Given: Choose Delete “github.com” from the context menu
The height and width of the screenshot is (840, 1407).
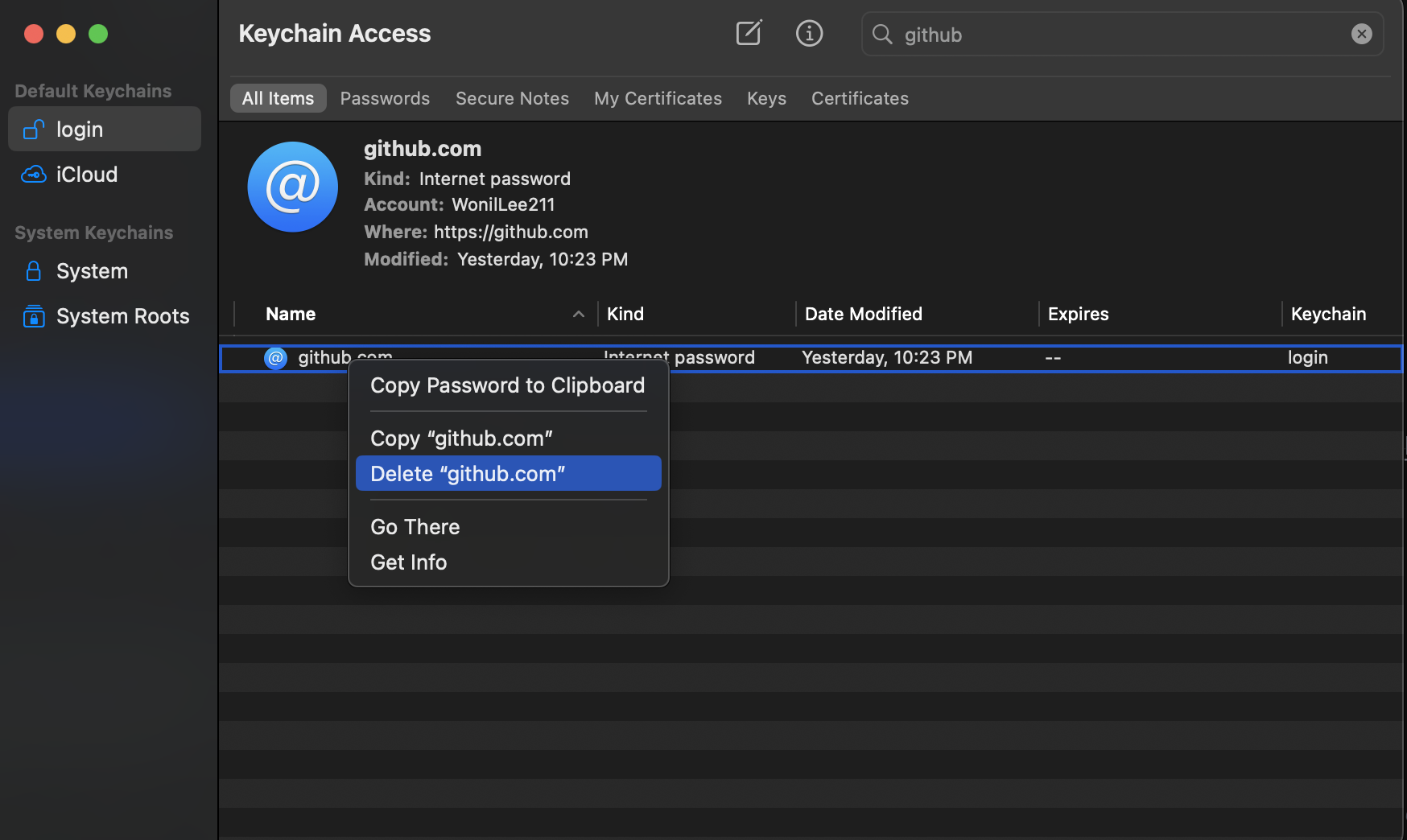Looking at the screenshot, I should click(508, 473).
